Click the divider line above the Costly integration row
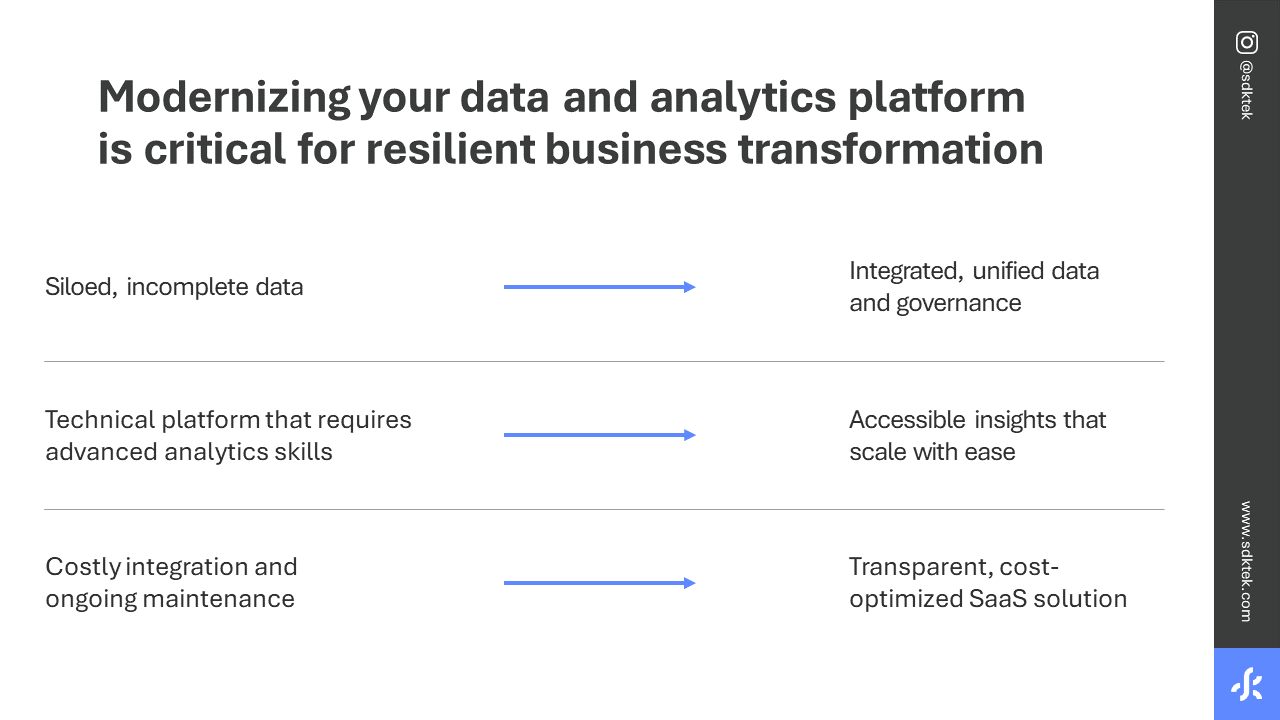The height and width of the screenshot is (720, 1280). (604, 509)
